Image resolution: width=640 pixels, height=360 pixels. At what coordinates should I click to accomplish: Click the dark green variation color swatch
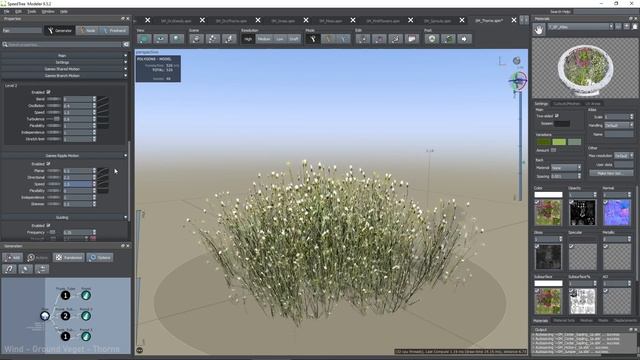point(543,142)
